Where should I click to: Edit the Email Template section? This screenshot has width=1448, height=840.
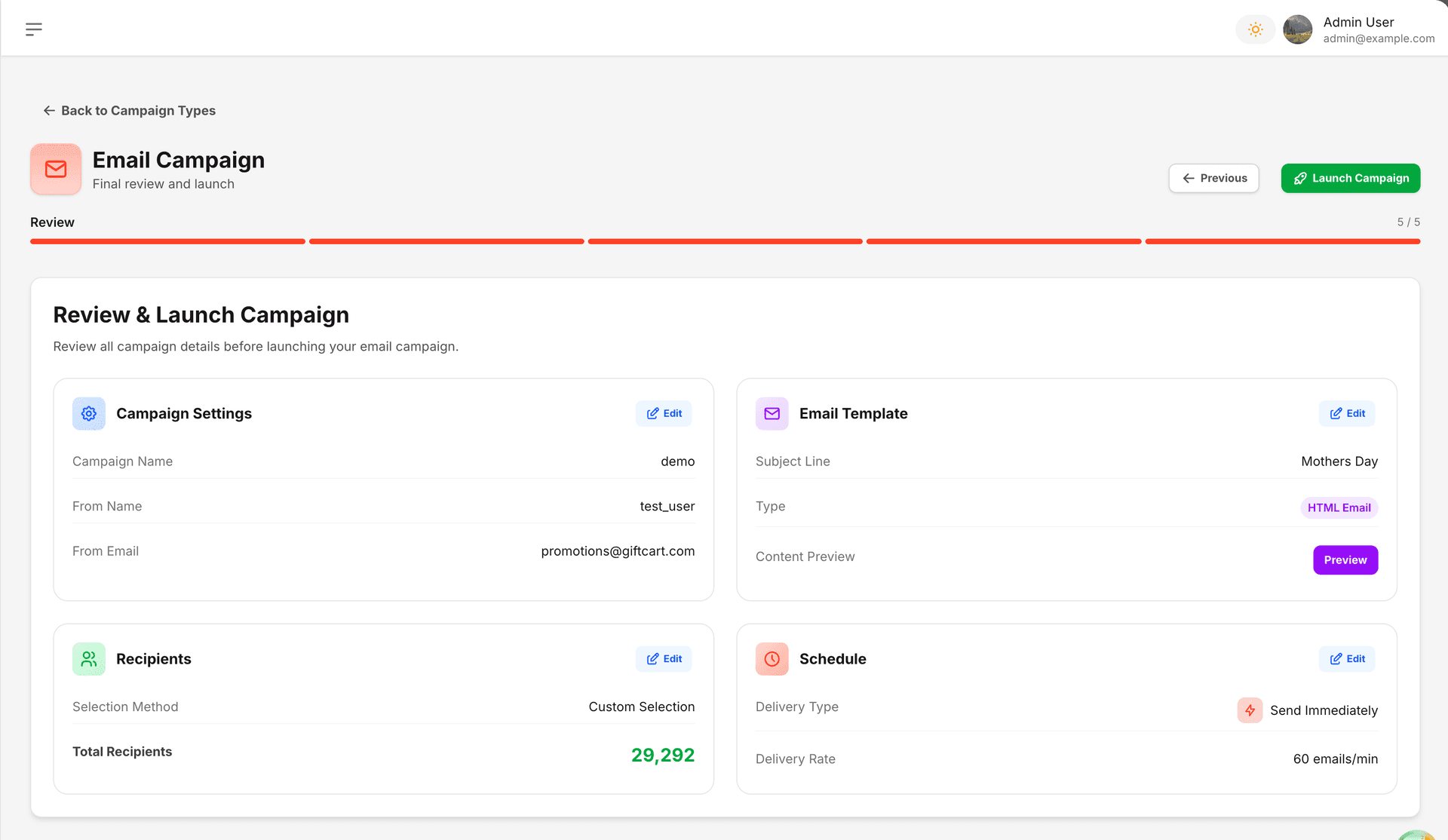click(x=1347, y=414)
